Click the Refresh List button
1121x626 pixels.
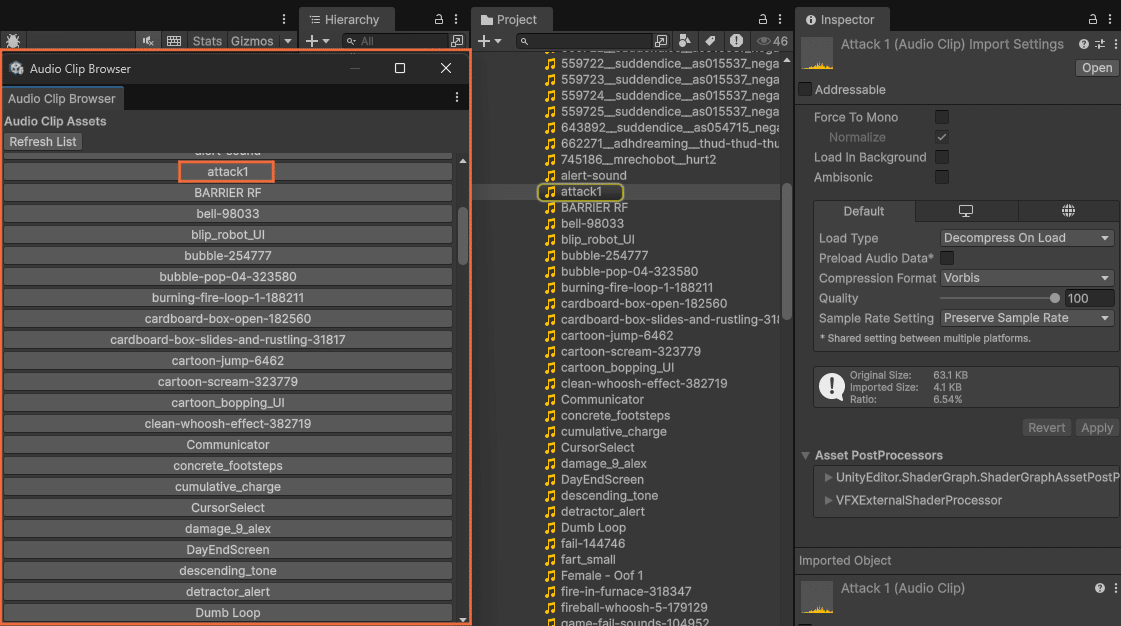(x=42, y=141)
